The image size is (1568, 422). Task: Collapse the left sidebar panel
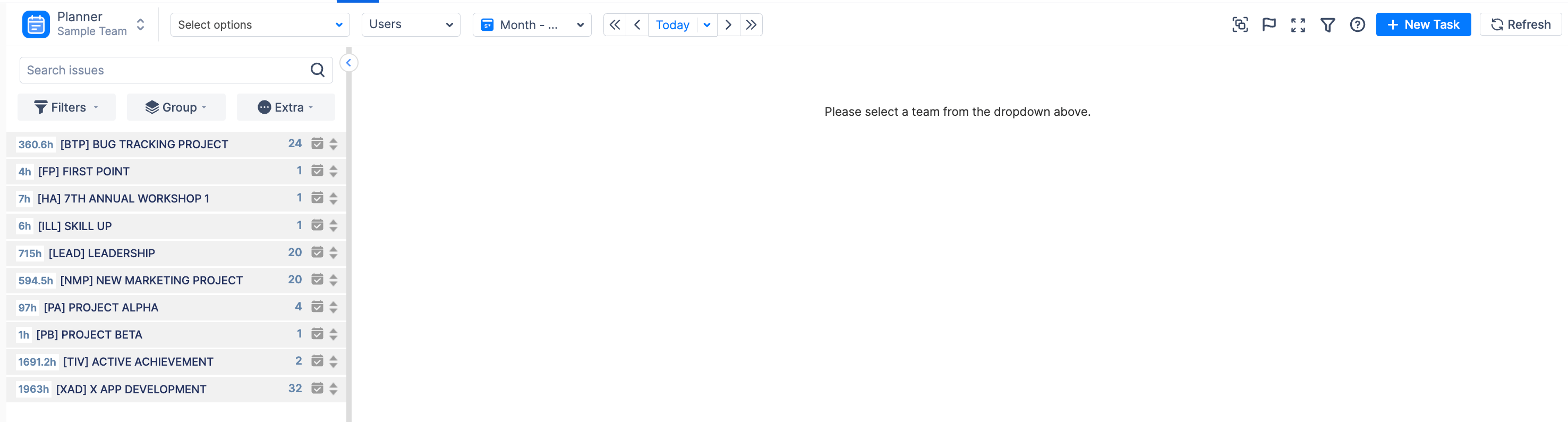point(349,63)
